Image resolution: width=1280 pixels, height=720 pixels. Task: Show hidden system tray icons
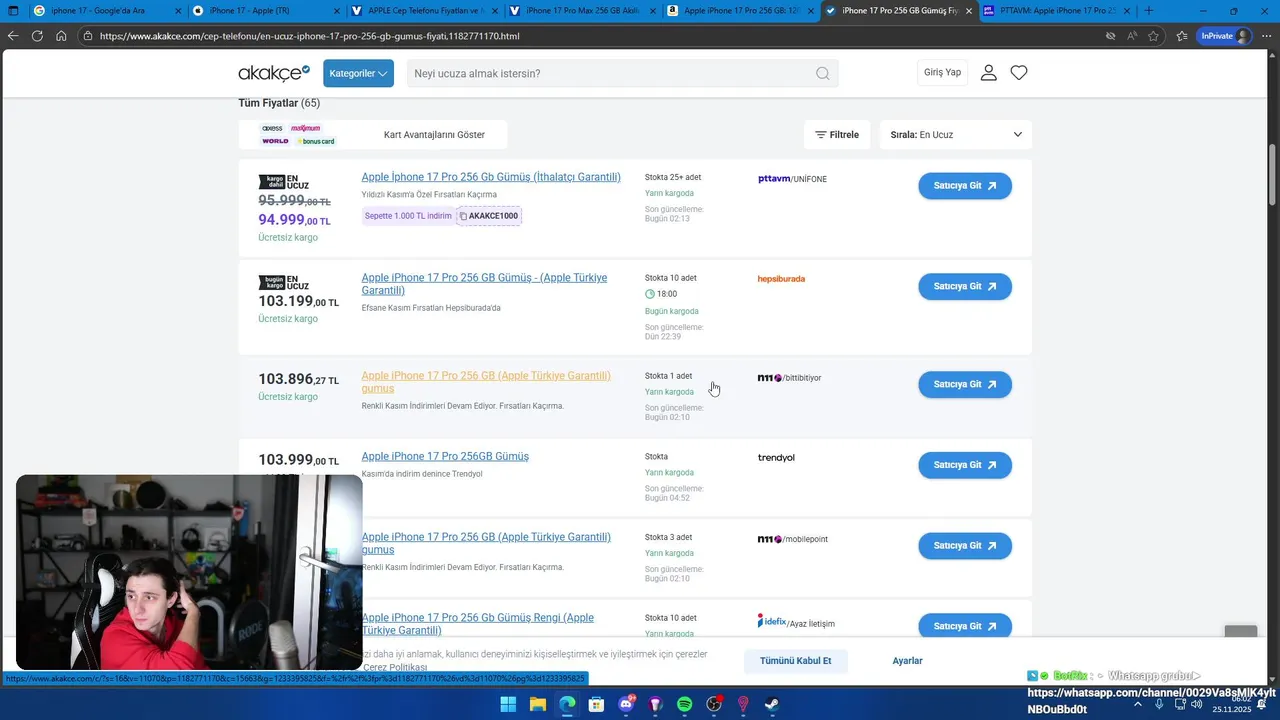(x=1140, y=704)
